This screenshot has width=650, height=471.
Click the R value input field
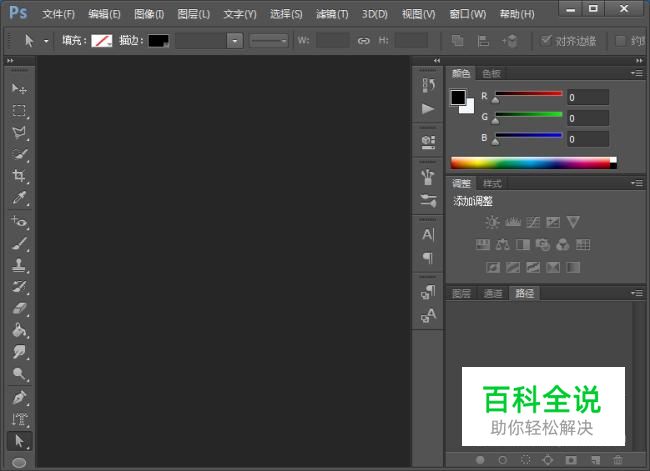coord(588,97)
